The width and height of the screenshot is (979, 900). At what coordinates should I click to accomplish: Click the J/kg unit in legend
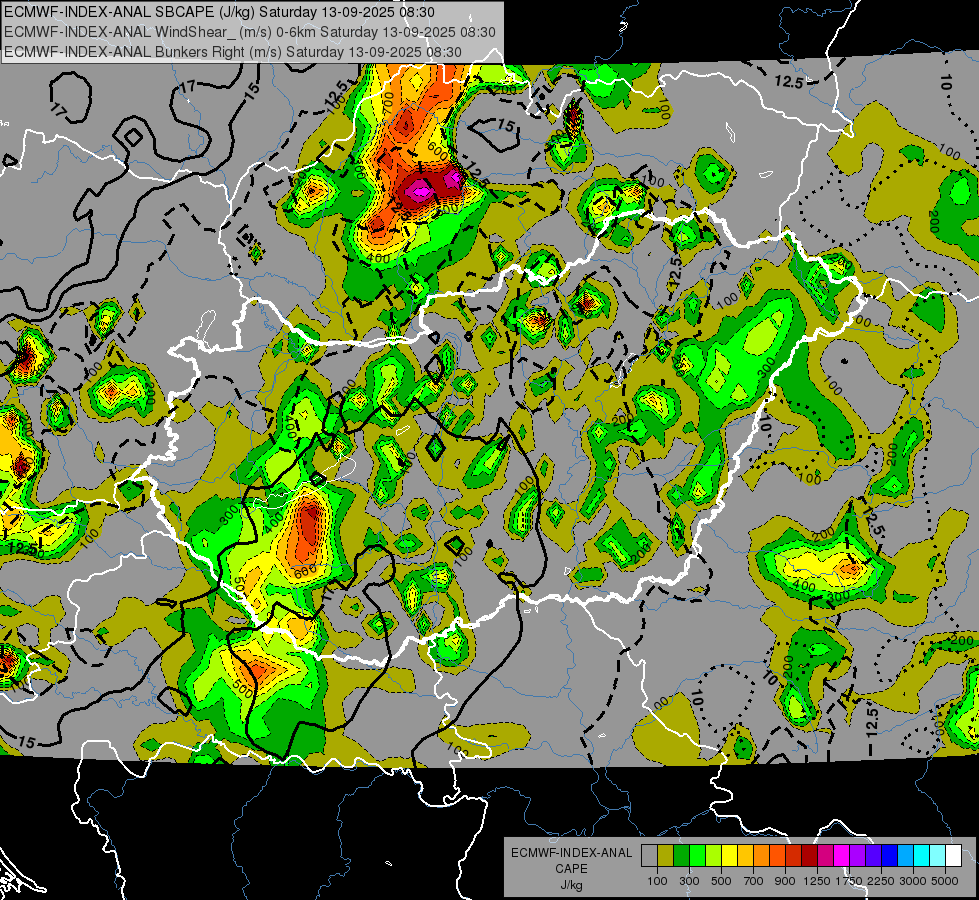click(571, 885)
